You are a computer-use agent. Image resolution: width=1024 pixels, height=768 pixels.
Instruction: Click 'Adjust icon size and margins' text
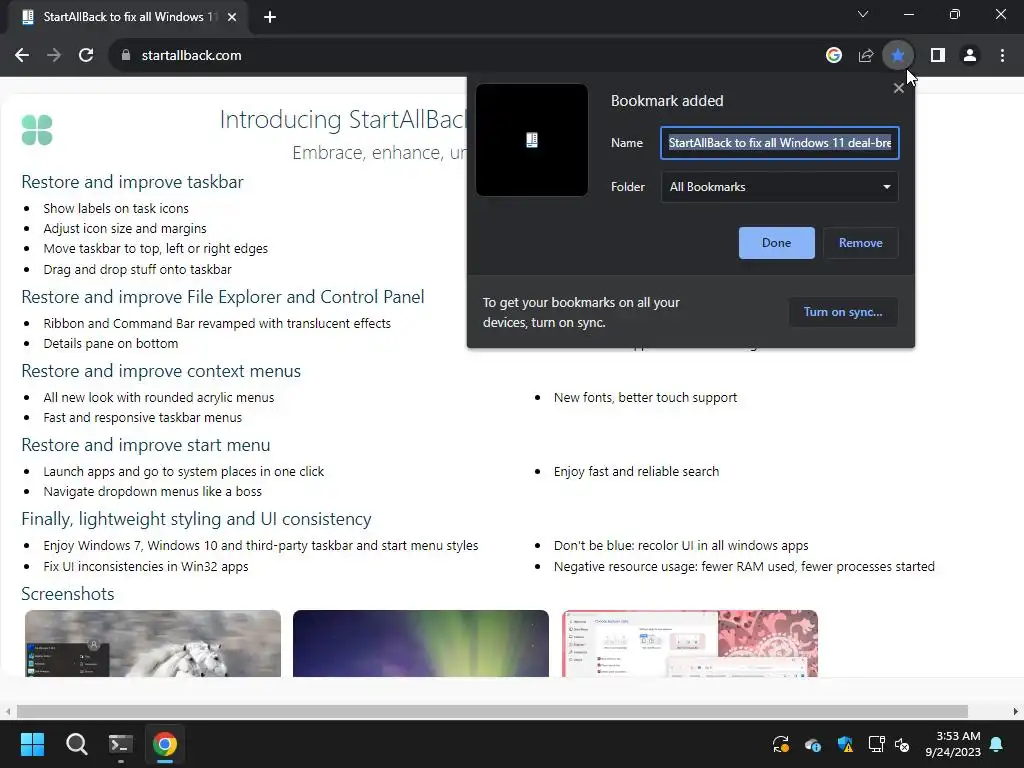[125, 229]
